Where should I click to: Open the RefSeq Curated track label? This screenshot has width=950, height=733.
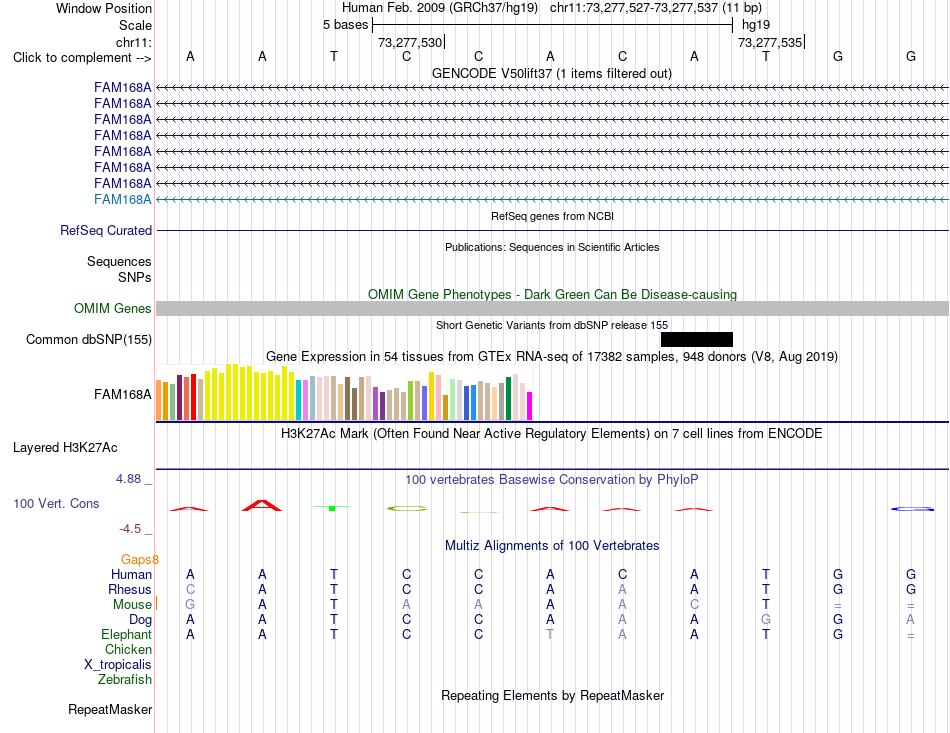coord(106,230)
